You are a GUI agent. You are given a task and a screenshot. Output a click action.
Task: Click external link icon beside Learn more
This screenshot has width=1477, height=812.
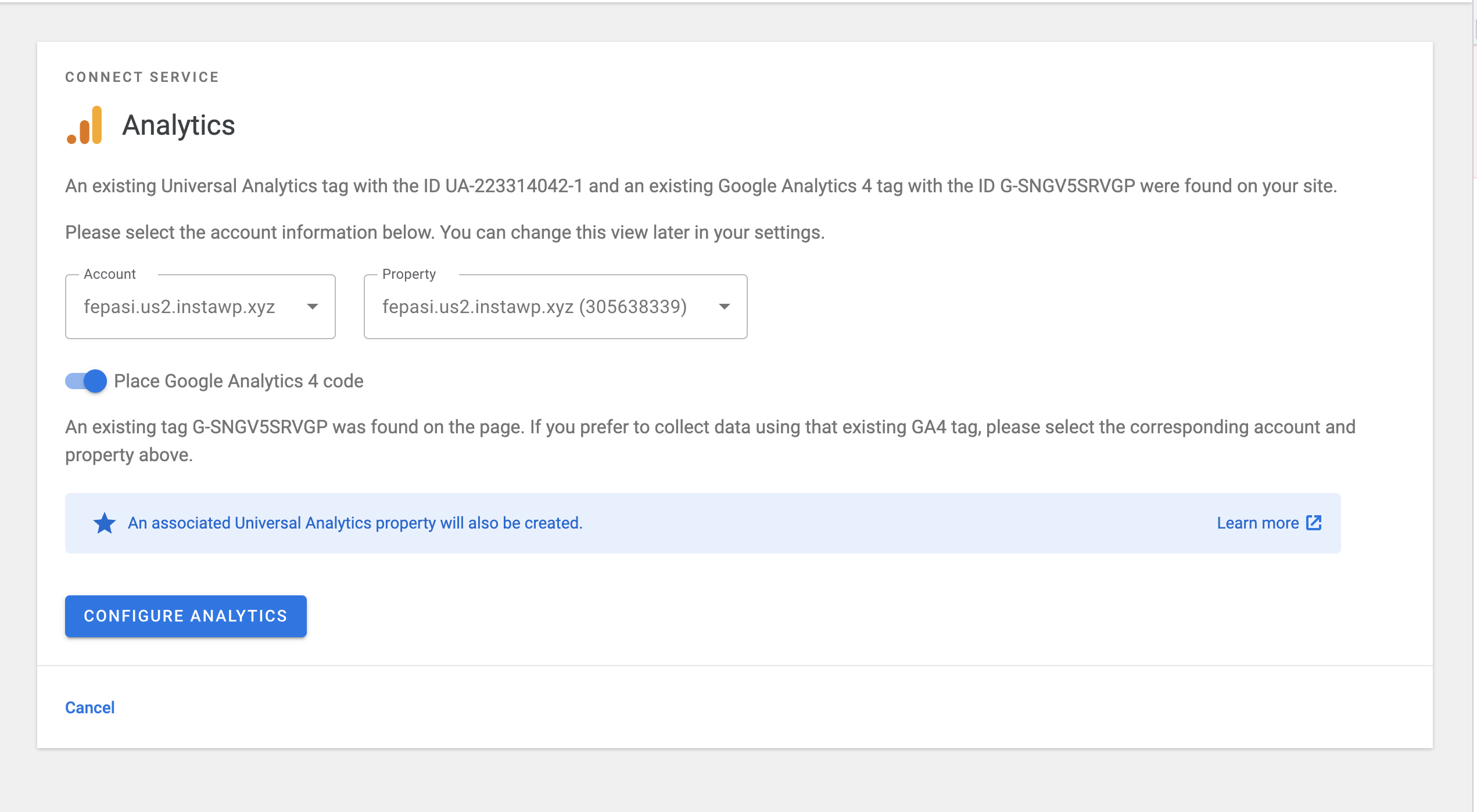coord(1314,523)
